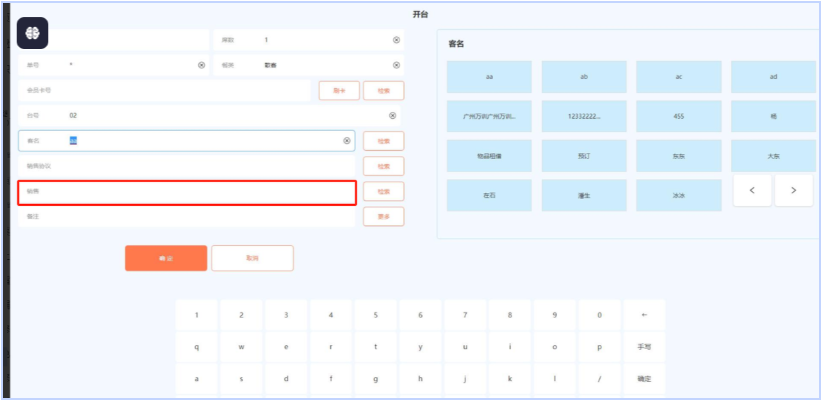
Task: Click the brain logo icon
Action: (x=32, y=34)
